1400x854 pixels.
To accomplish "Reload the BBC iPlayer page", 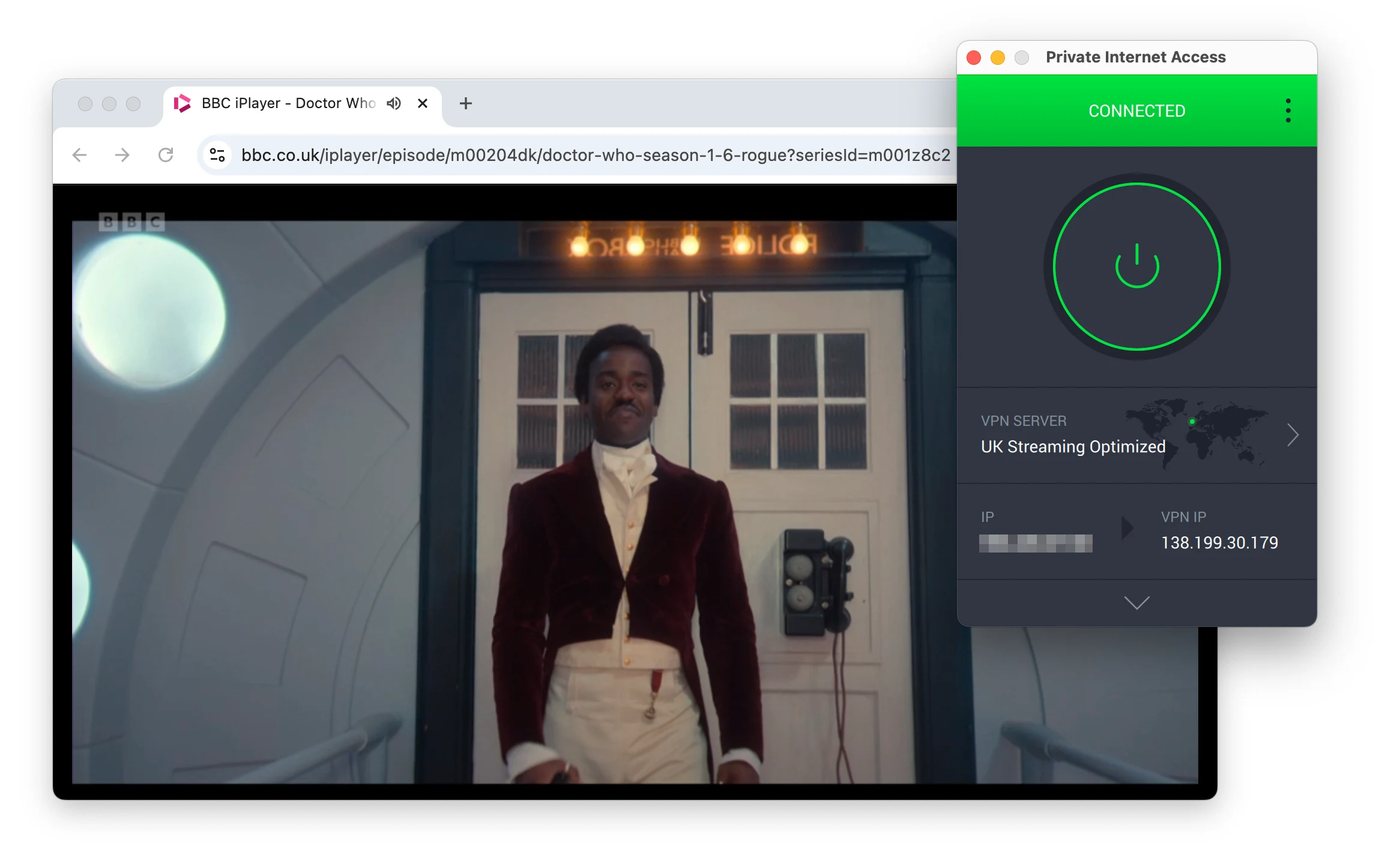I will coord(166,155).
